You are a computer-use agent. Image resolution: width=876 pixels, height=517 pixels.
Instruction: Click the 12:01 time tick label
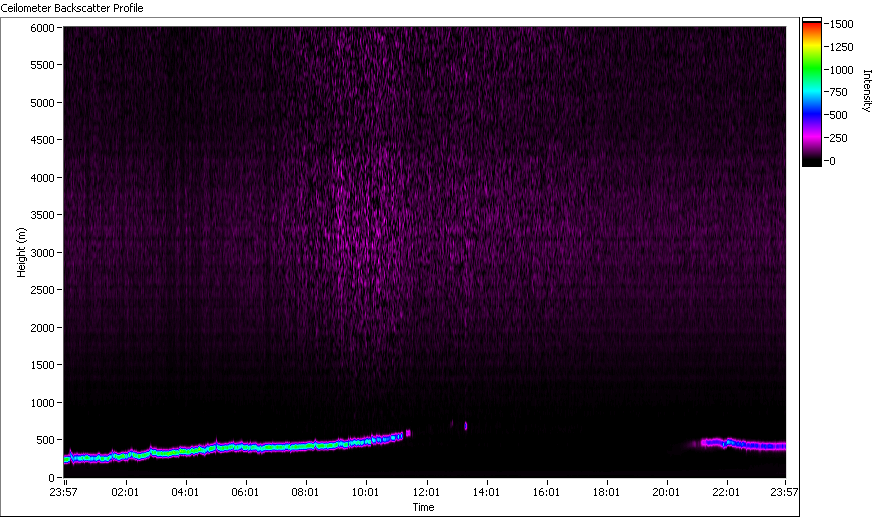426,492
